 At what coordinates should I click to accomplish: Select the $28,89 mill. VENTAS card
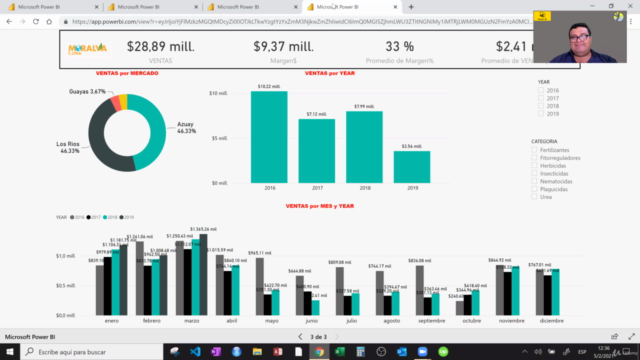(x=160, y=51)
